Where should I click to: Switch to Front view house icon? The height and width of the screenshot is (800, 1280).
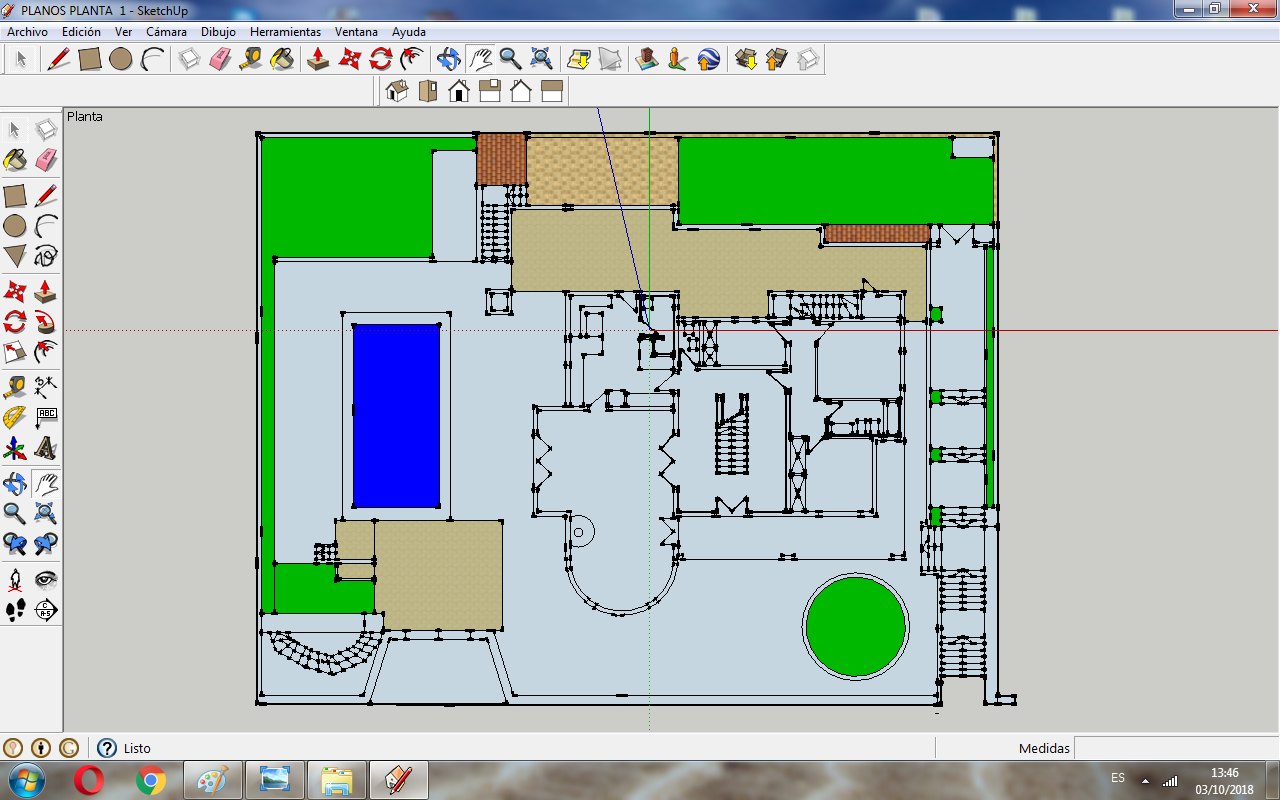tap(459, 92)
